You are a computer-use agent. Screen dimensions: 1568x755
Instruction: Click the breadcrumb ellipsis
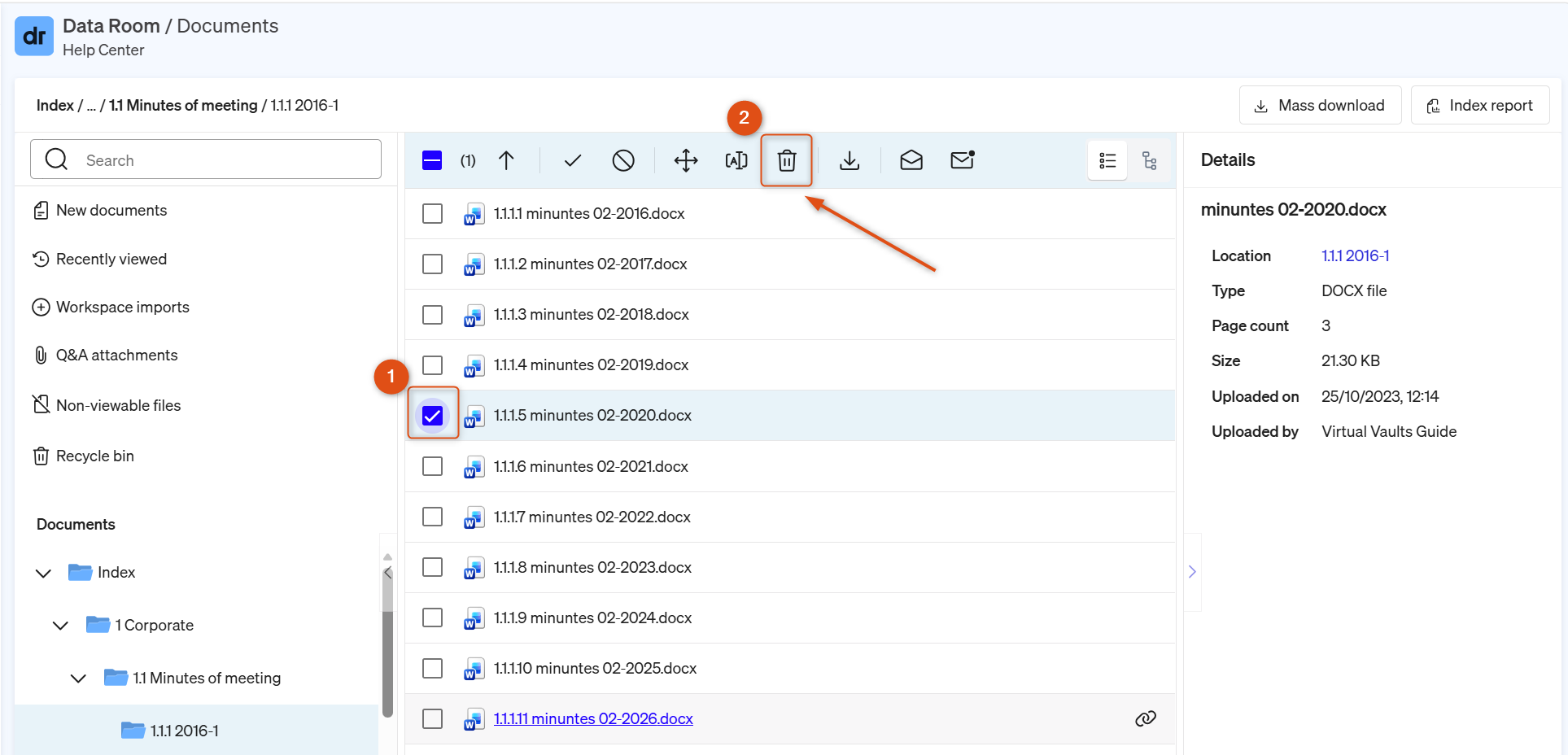tap(91, 106)
